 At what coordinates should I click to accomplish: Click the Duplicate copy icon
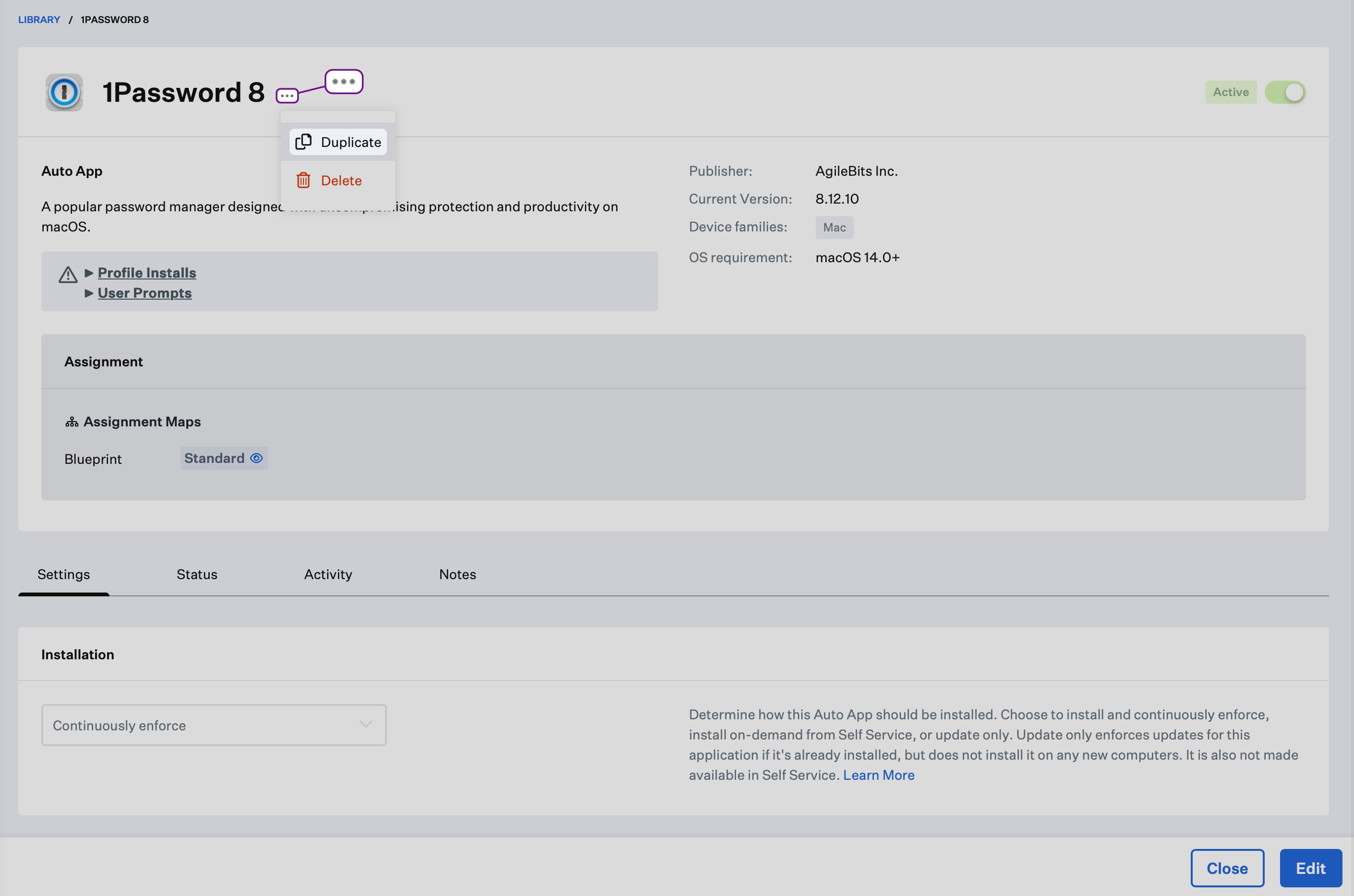[x=303, y=142]
